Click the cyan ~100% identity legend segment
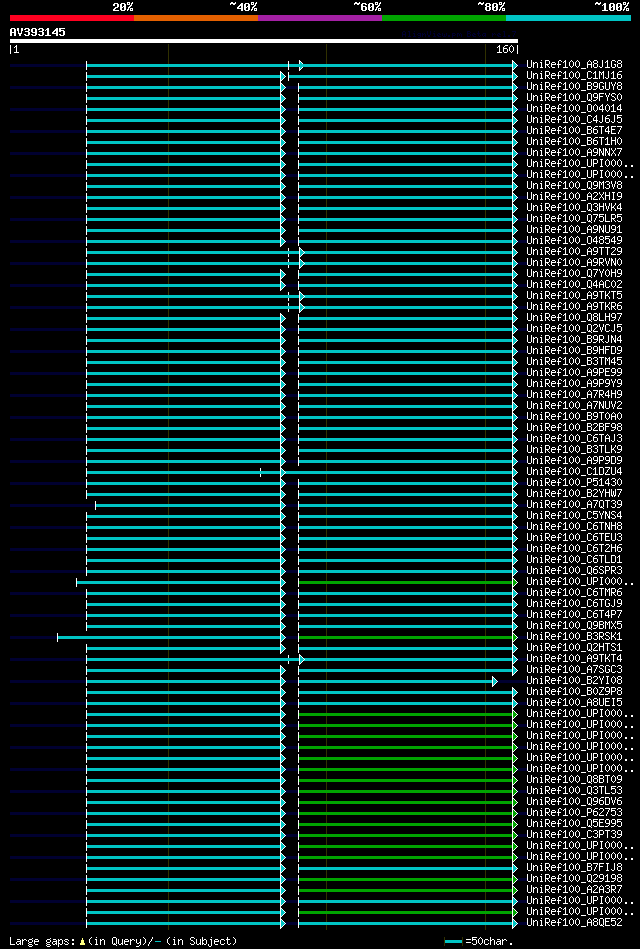Screen dimensions: 640x949 point(569,18)
